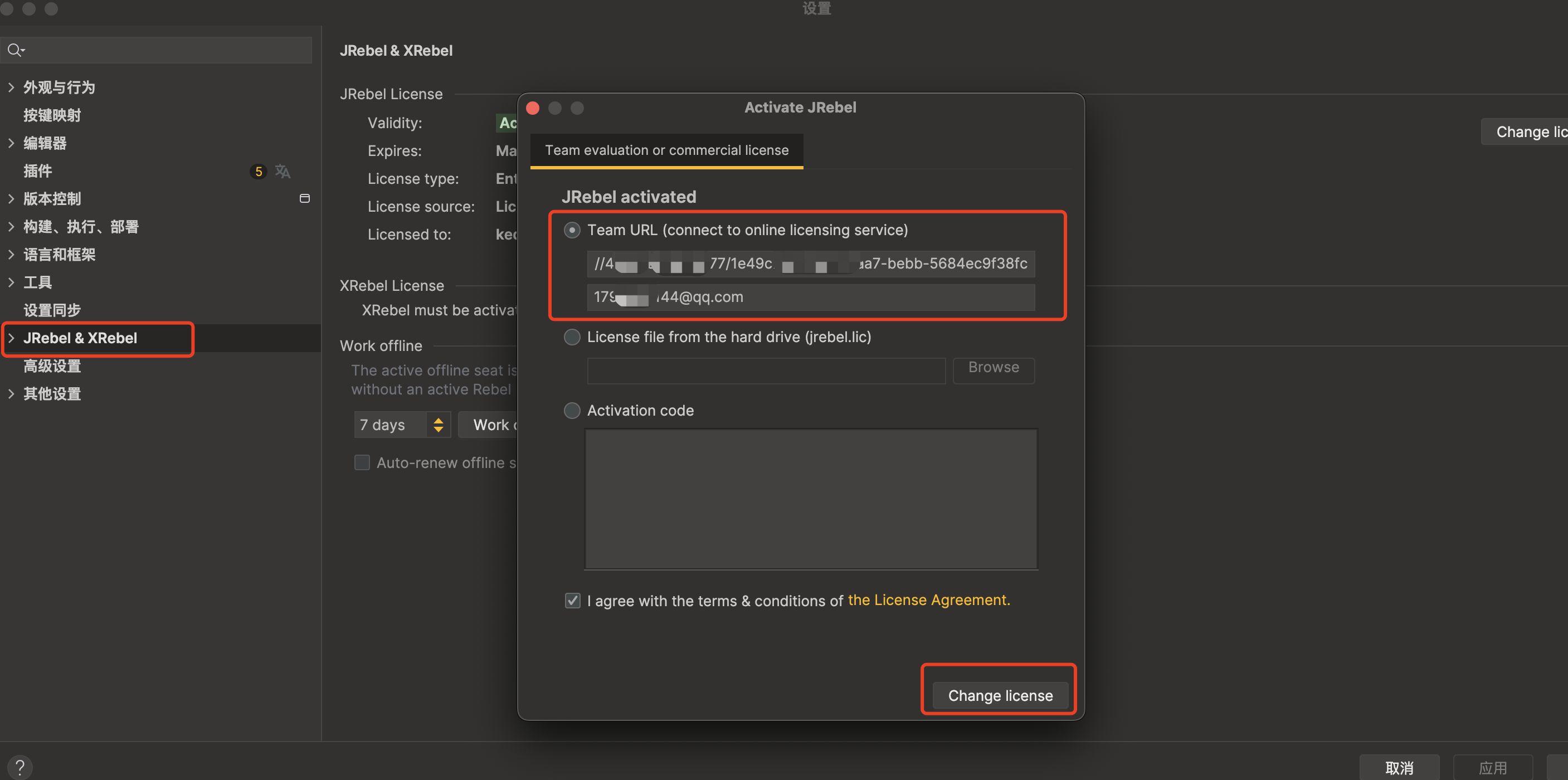Open help via the question mark icon
1568x780 pixels.
[x=20, y=767]
